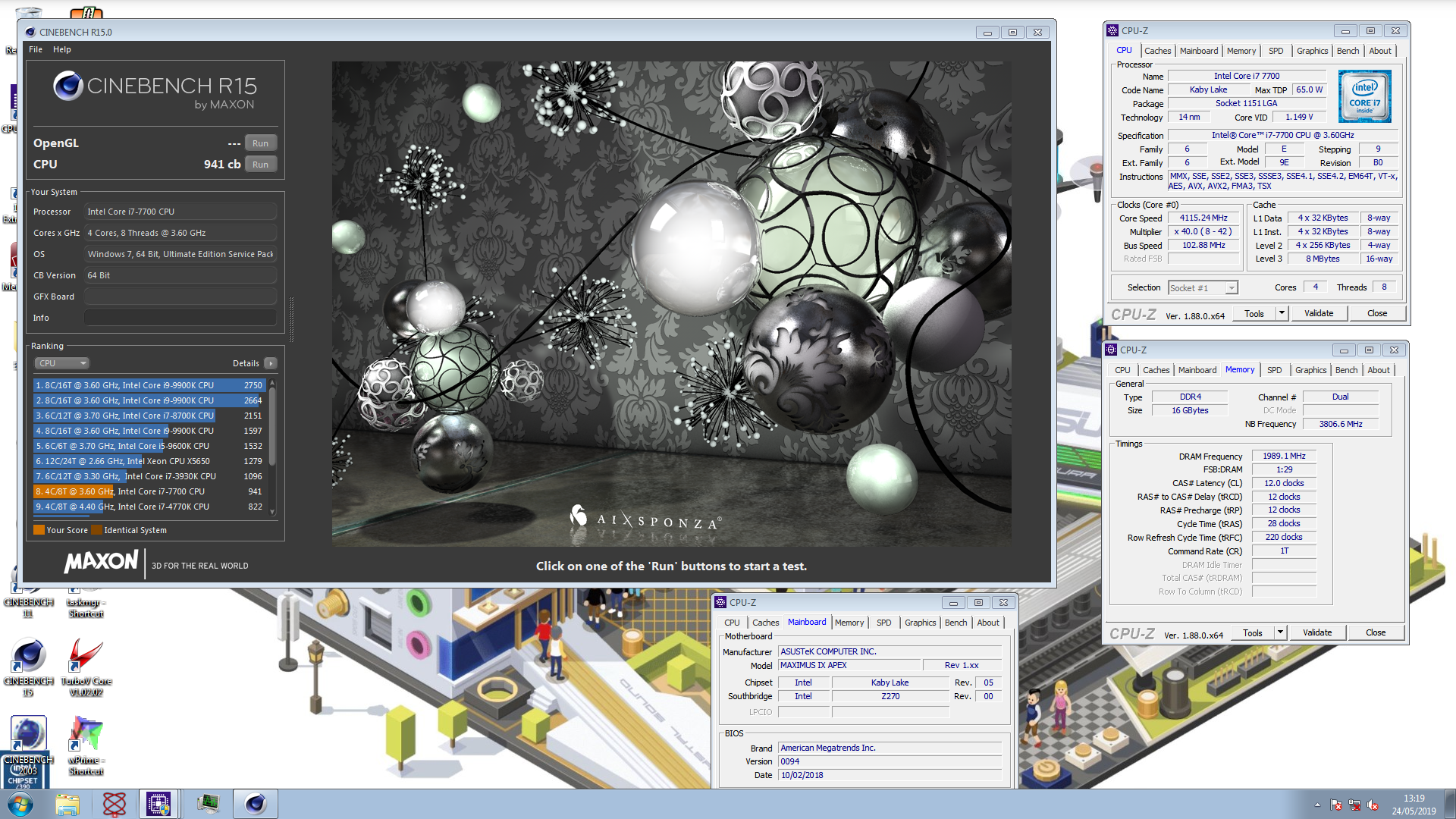Launch the wPrime Shortcut desktop icon
Image resolution: width=1456 pixels, height=819 pixels.
(x=86, y=747)
